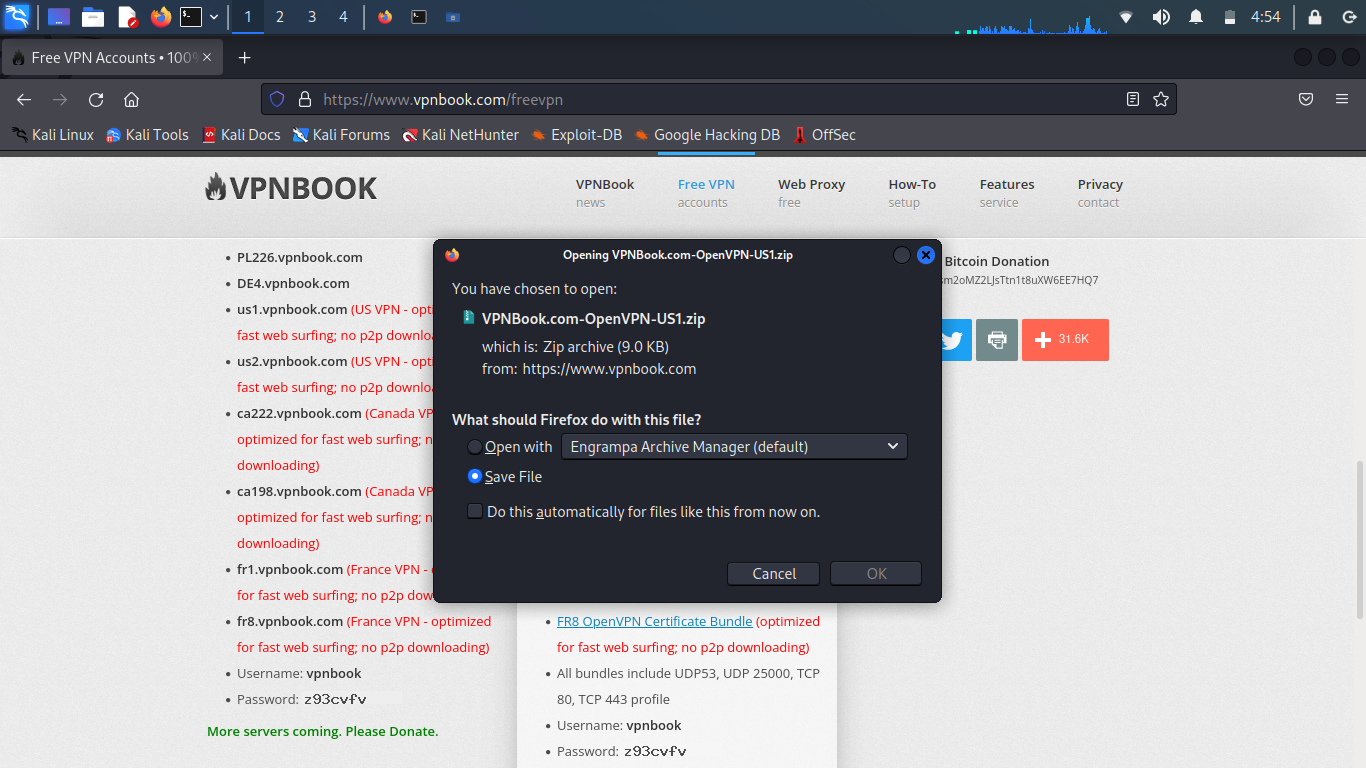1366x768 pixels.
Task: Open the Firefox hamburger menu
Action: (1342, 99)
